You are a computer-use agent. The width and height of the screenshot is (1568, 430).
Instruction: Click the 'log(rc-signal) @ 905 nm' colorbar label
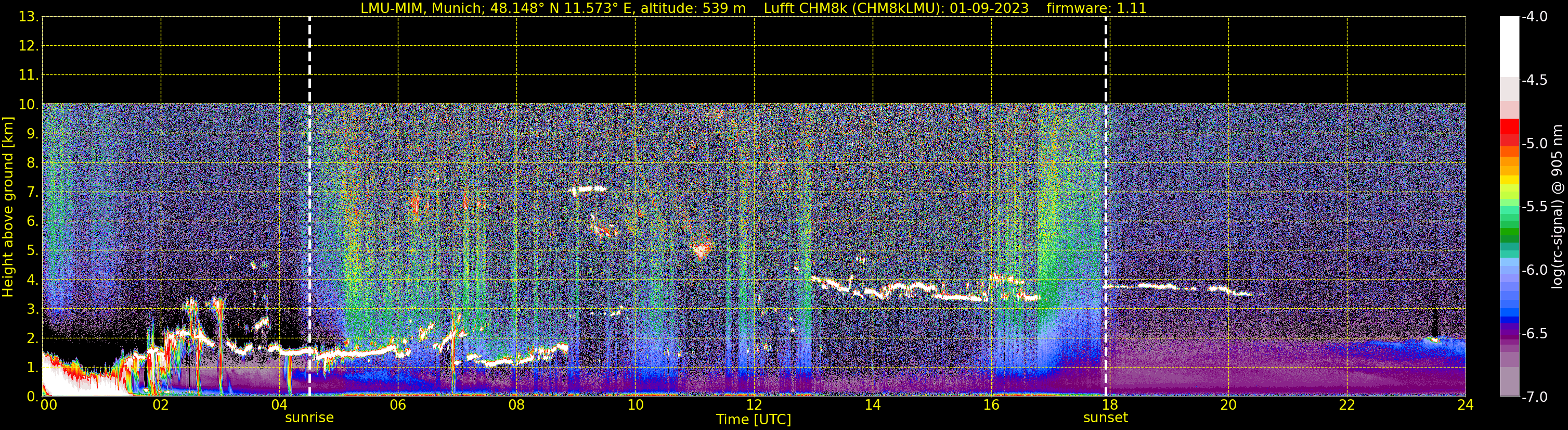coord(1557,207)
